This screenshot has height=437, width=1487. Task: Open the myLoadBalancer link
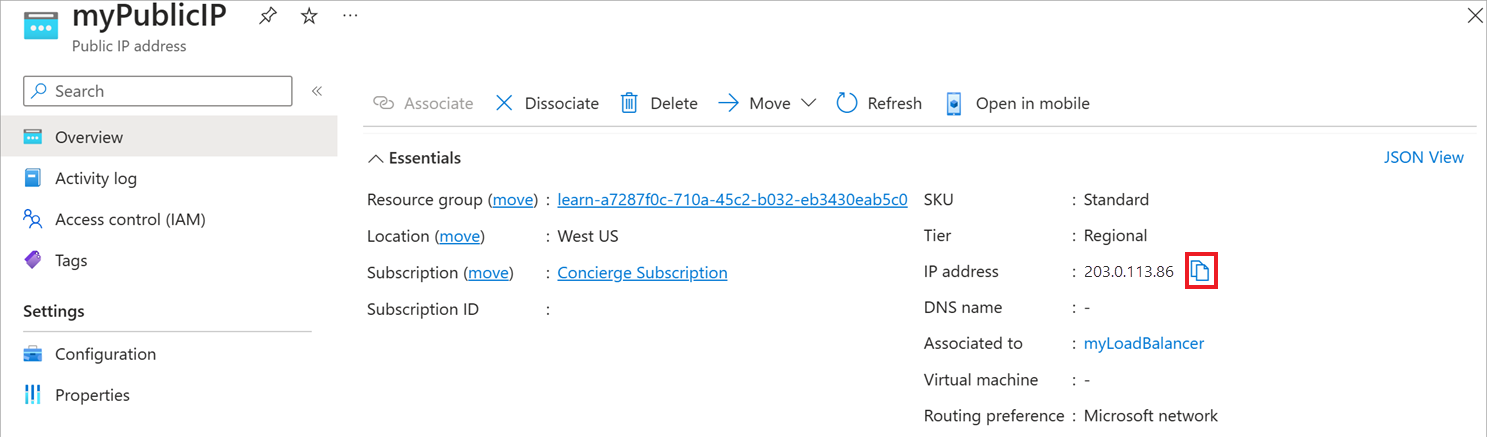(x=1144, y=343)
